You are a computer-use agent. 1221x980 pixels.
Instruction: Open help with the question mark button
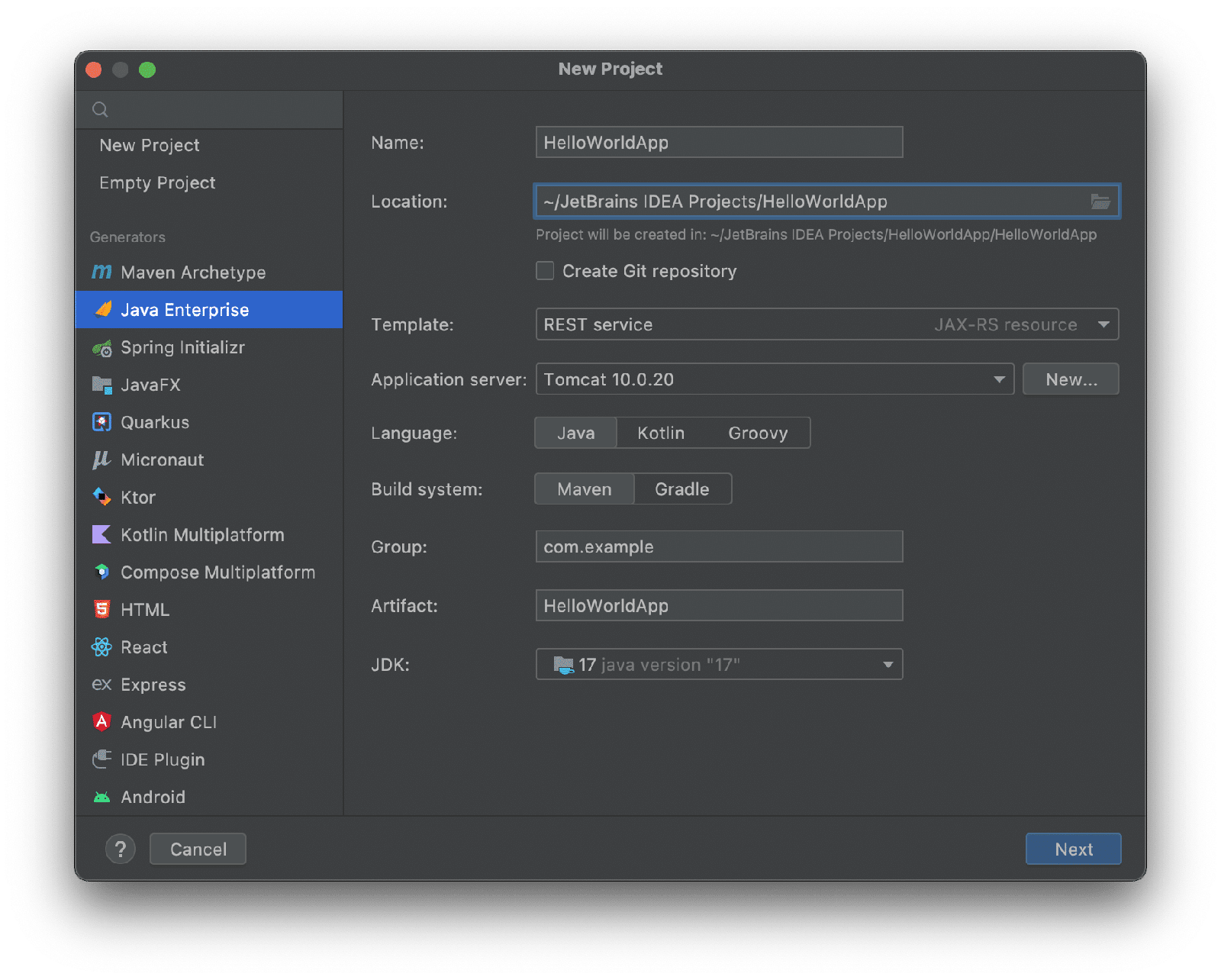pos(120,849)
